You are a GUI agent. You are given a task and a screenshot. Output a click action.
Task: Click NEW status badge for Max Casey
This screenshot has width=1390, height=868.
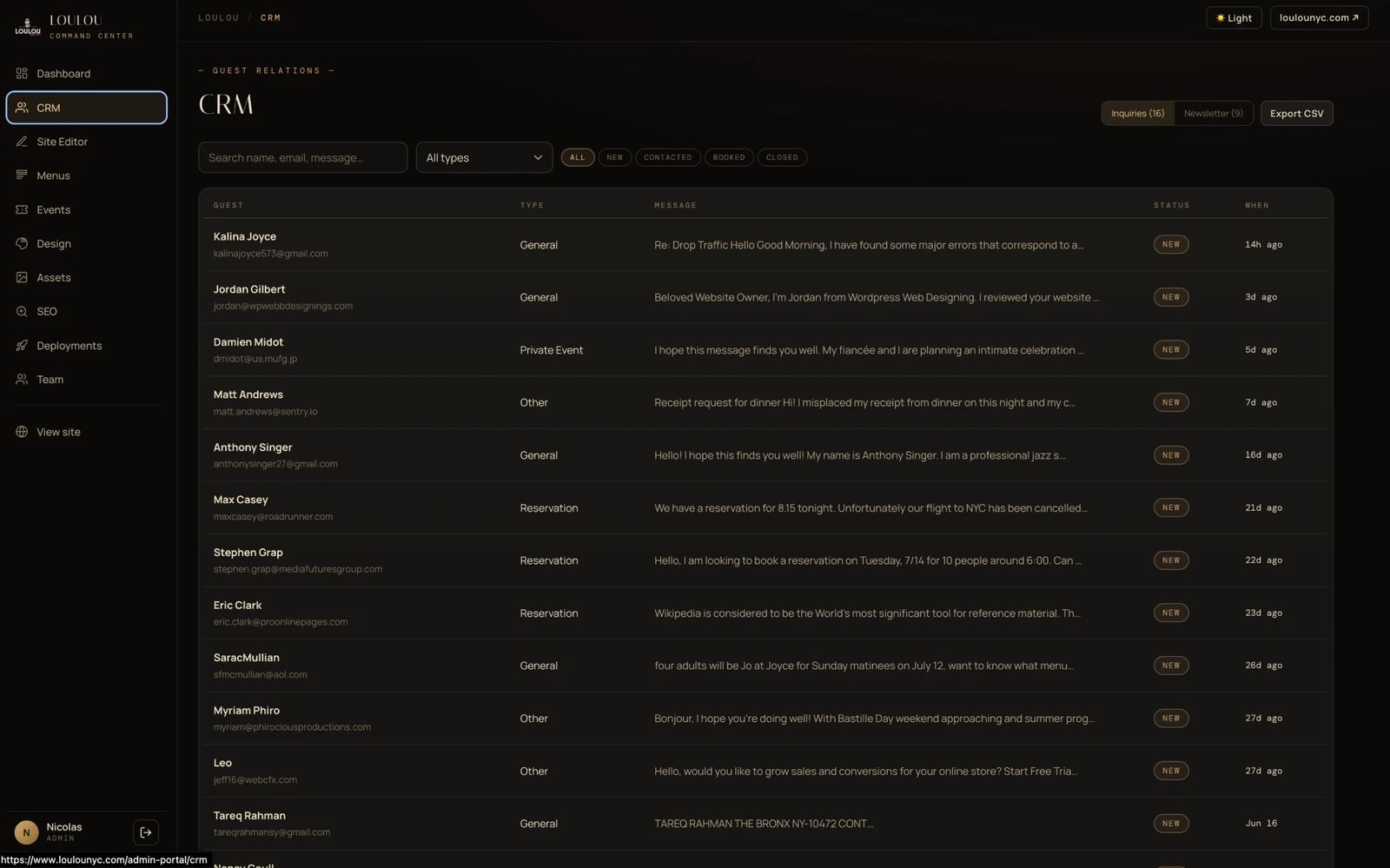coord(1171,507)
